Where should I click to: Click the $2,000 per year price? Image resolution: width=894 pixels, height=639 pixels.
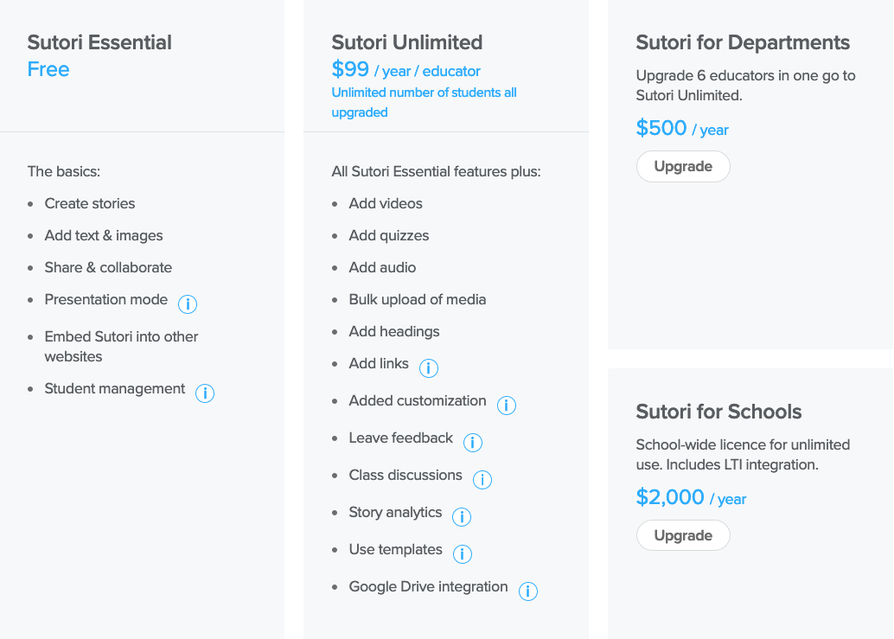(x=691, y=497)
